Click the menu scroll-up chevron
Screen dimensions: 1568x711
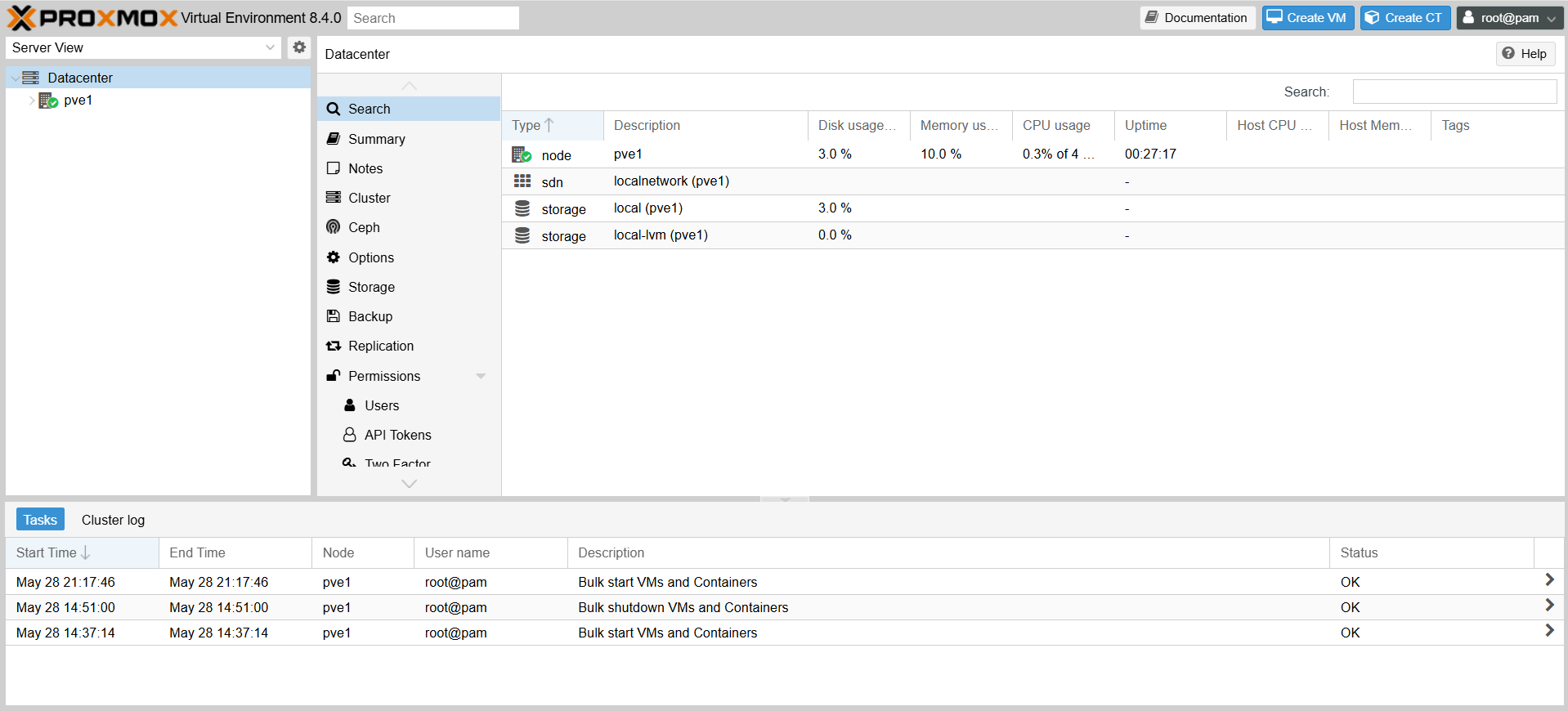tap(410, 86)
